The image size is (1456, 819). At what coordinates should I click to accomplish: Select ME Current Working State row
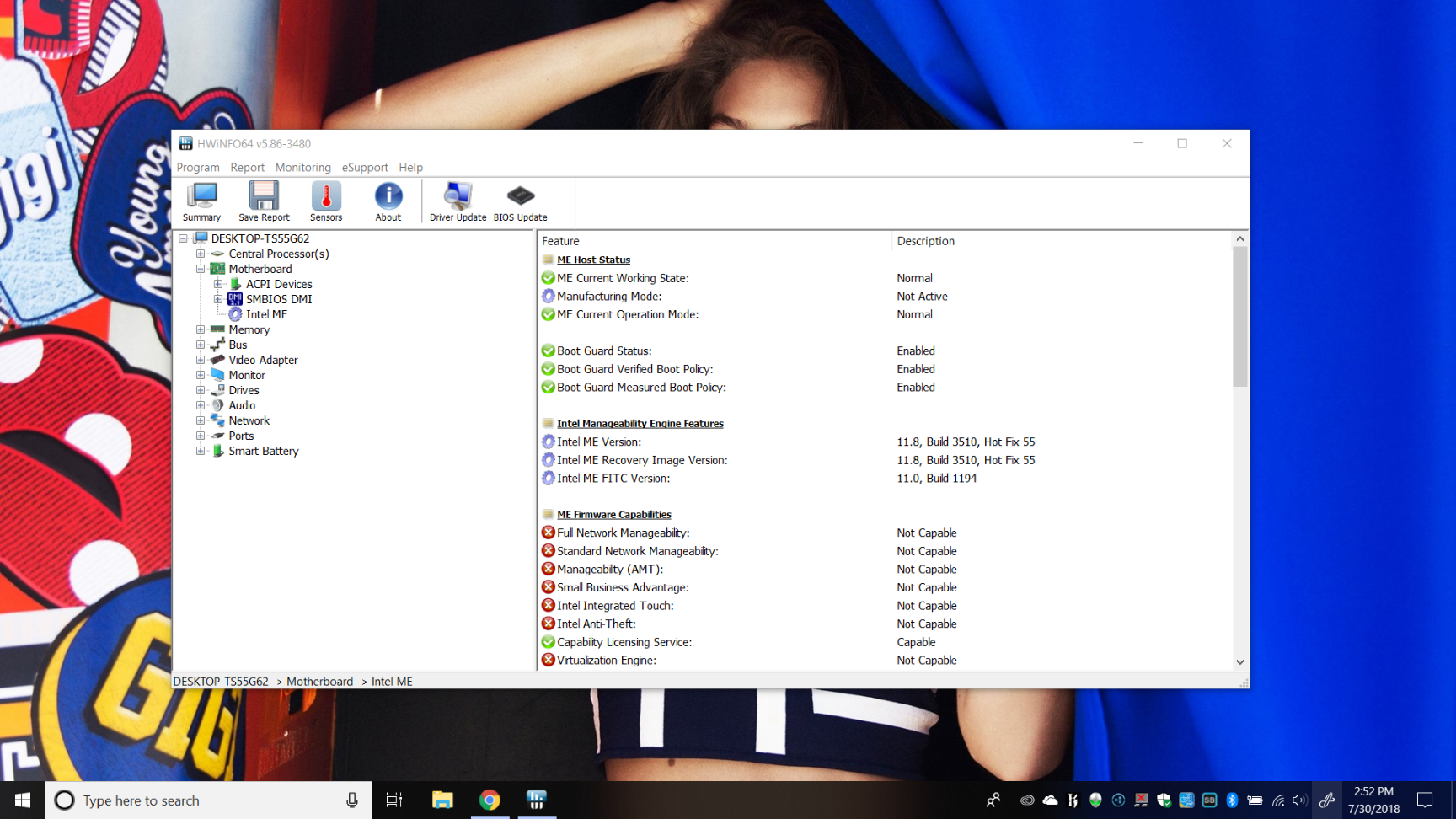coord(885,278)
